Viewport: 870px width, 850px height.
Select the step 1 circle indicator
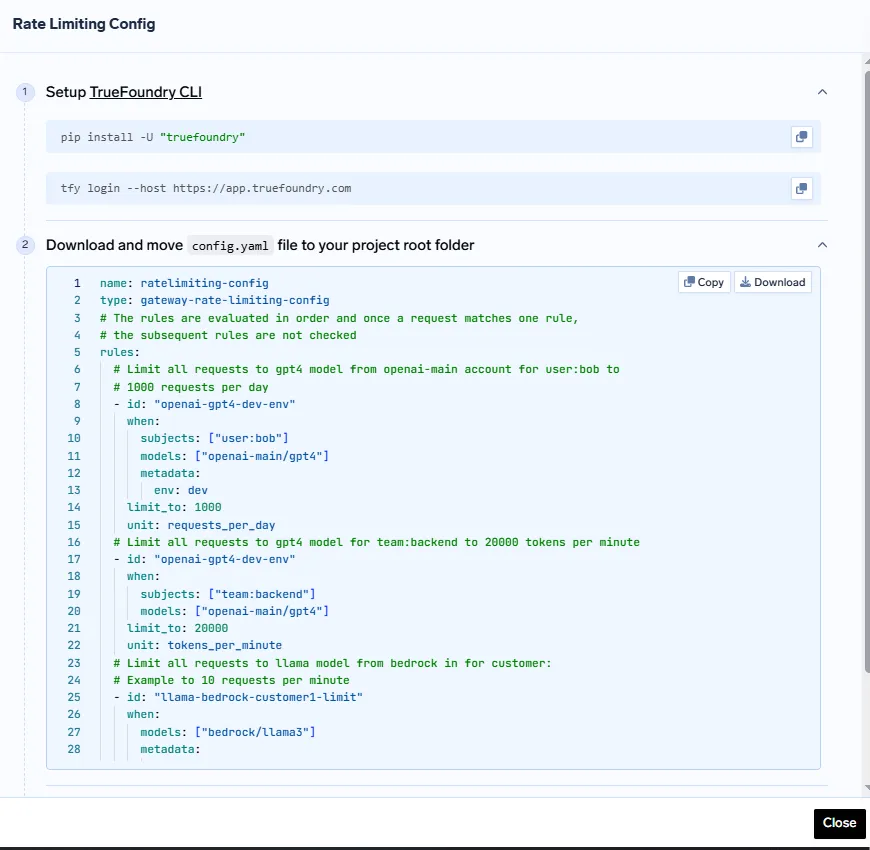24,91
